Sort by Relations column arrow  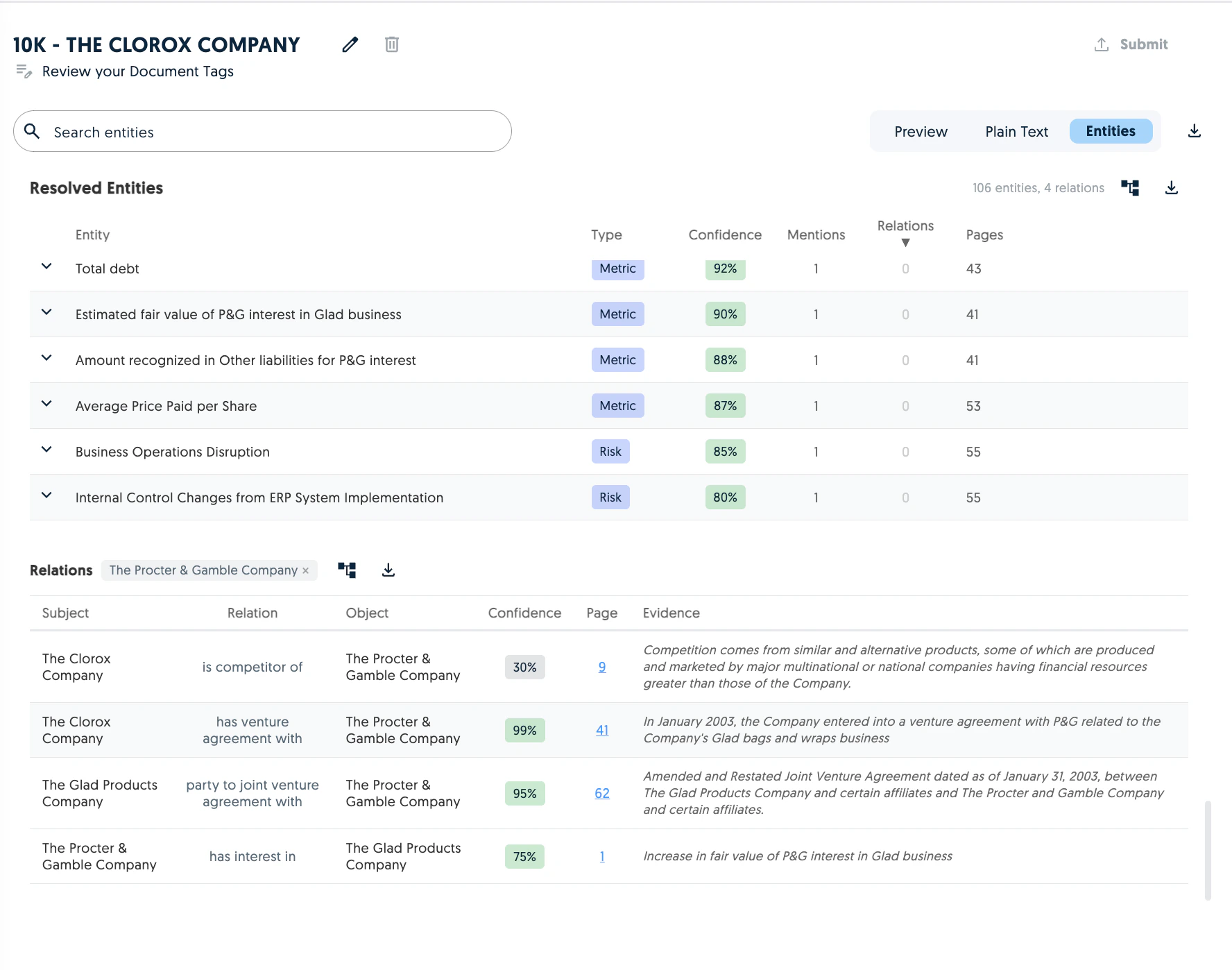click(x=905, y=243)
